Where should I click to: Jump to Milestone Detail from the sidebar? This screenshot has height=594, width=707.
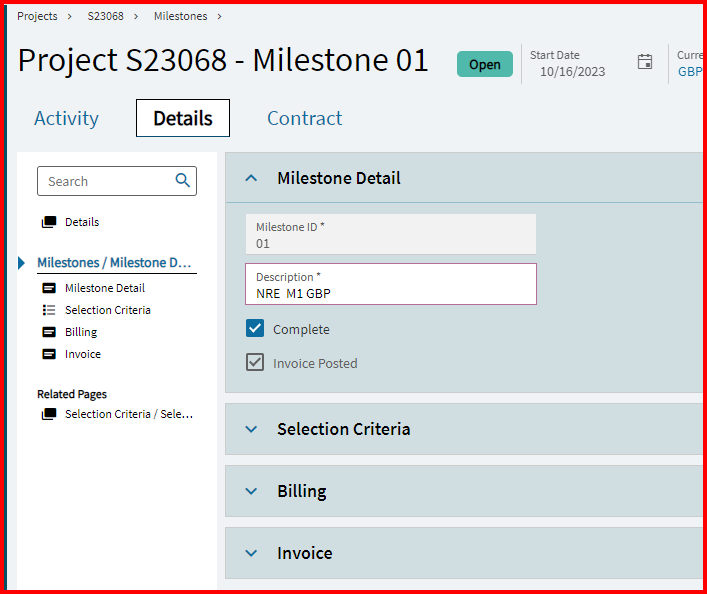pos(105,288)
